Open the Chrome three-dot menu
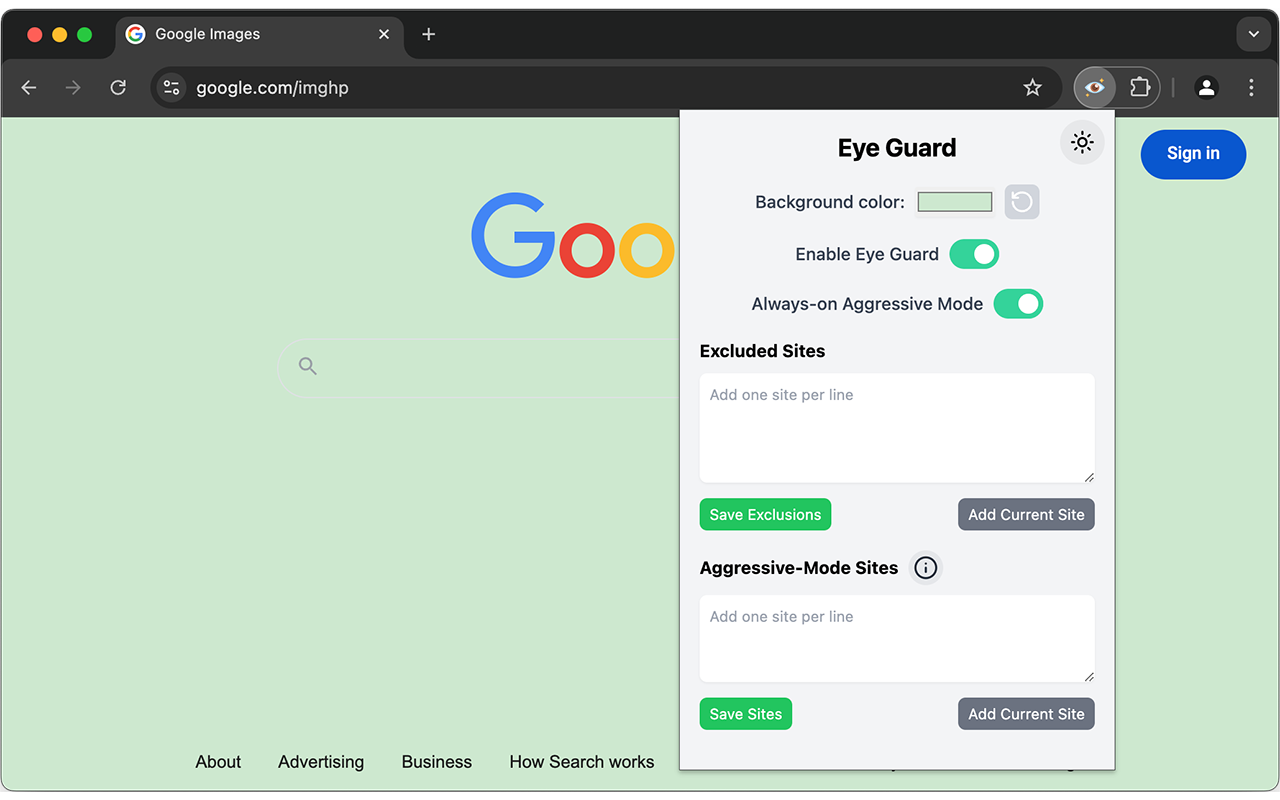This screenshot has height=800, width=1280. (1251, 88)
